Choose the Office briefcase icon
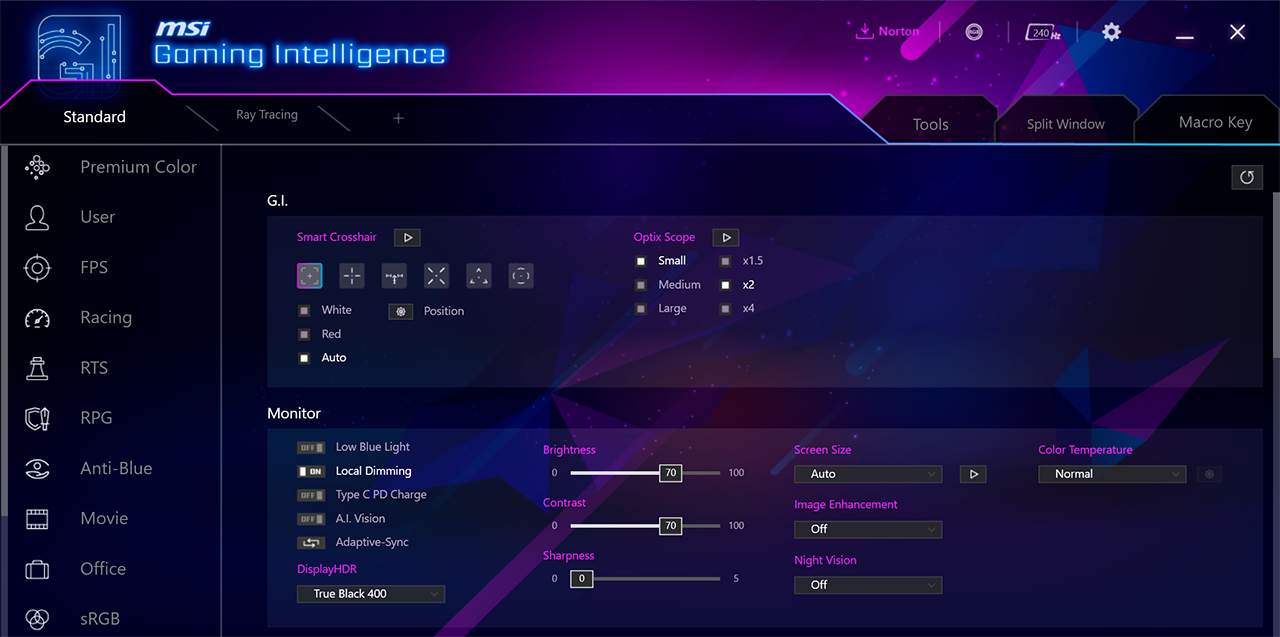 (x=37, y=569)
